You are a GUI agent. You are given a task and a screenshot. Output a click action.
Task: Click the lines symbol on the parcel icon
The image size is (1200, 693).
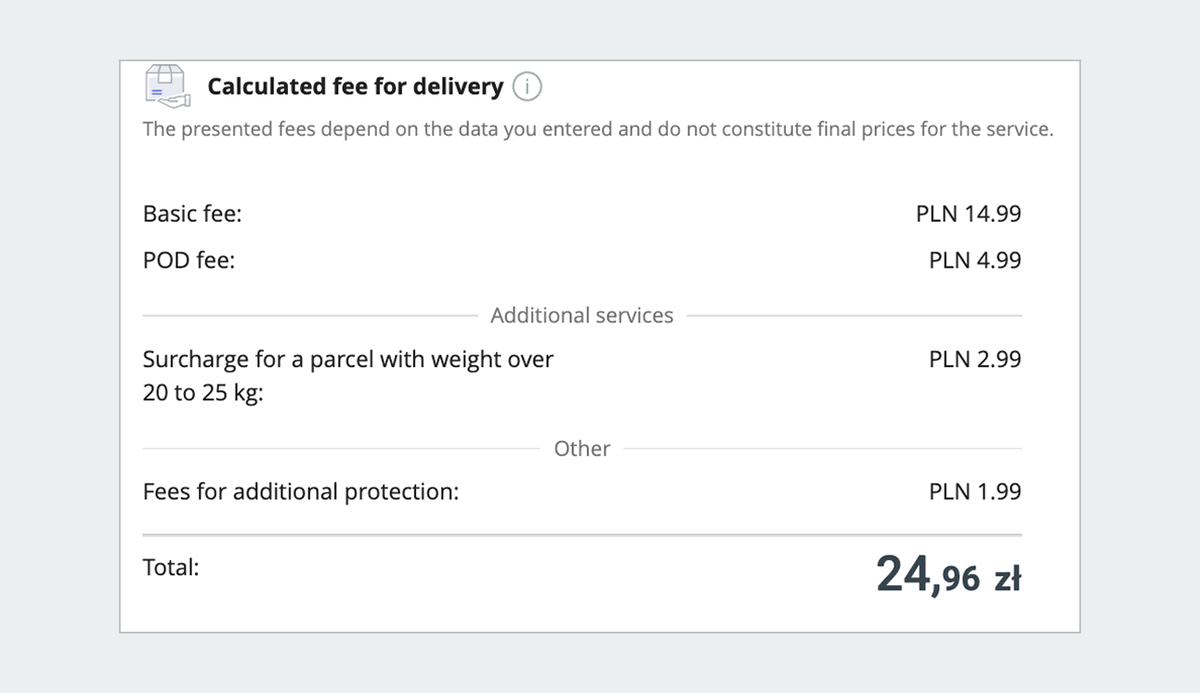click(156, 92)
